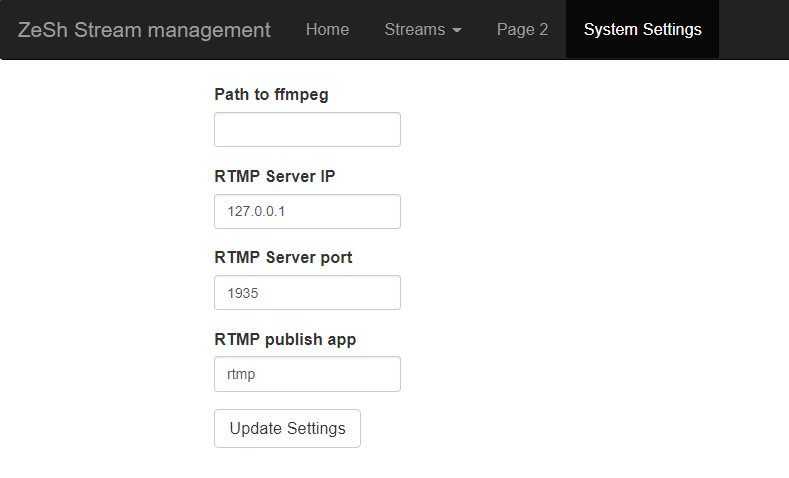The width and height of the screenshot is (789, 478).
Task: Go to Page 2 in navbar
Action: 522,30
